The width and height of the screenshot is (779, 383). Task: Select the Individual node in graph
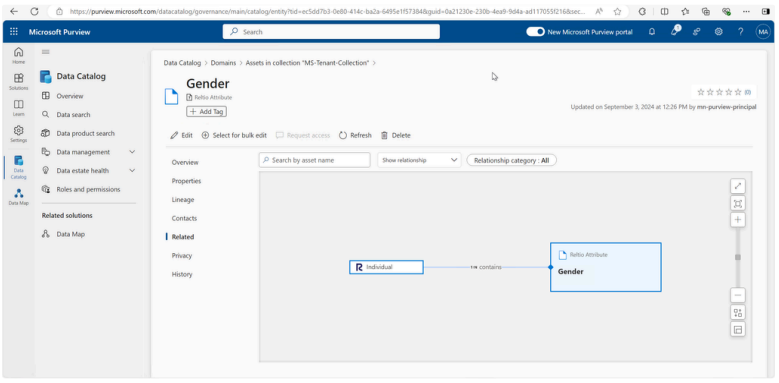pos(386,267)
